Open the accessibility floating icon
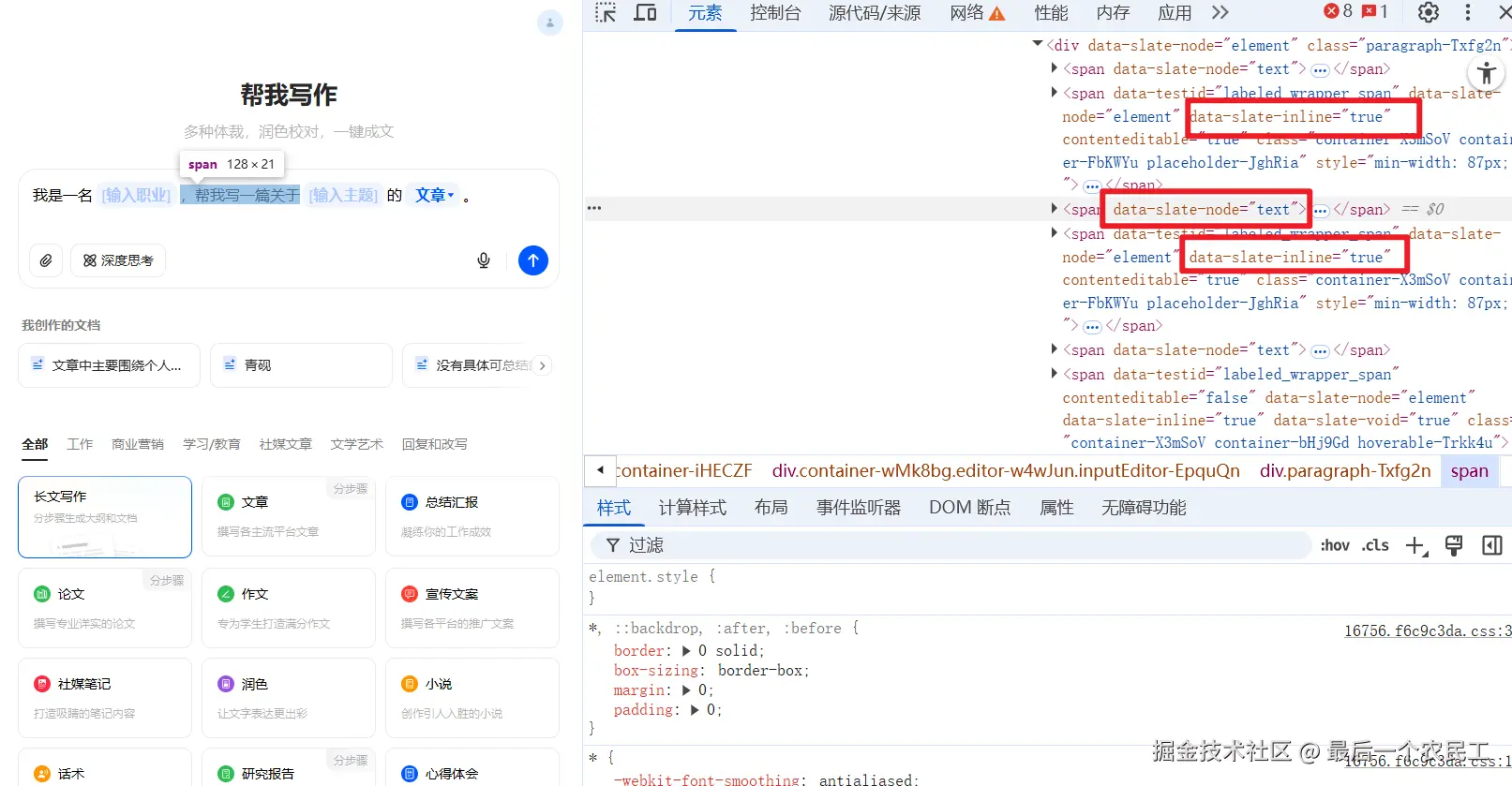The height and width of the screenshot is (786, 1512). [x=1486, y=74]
